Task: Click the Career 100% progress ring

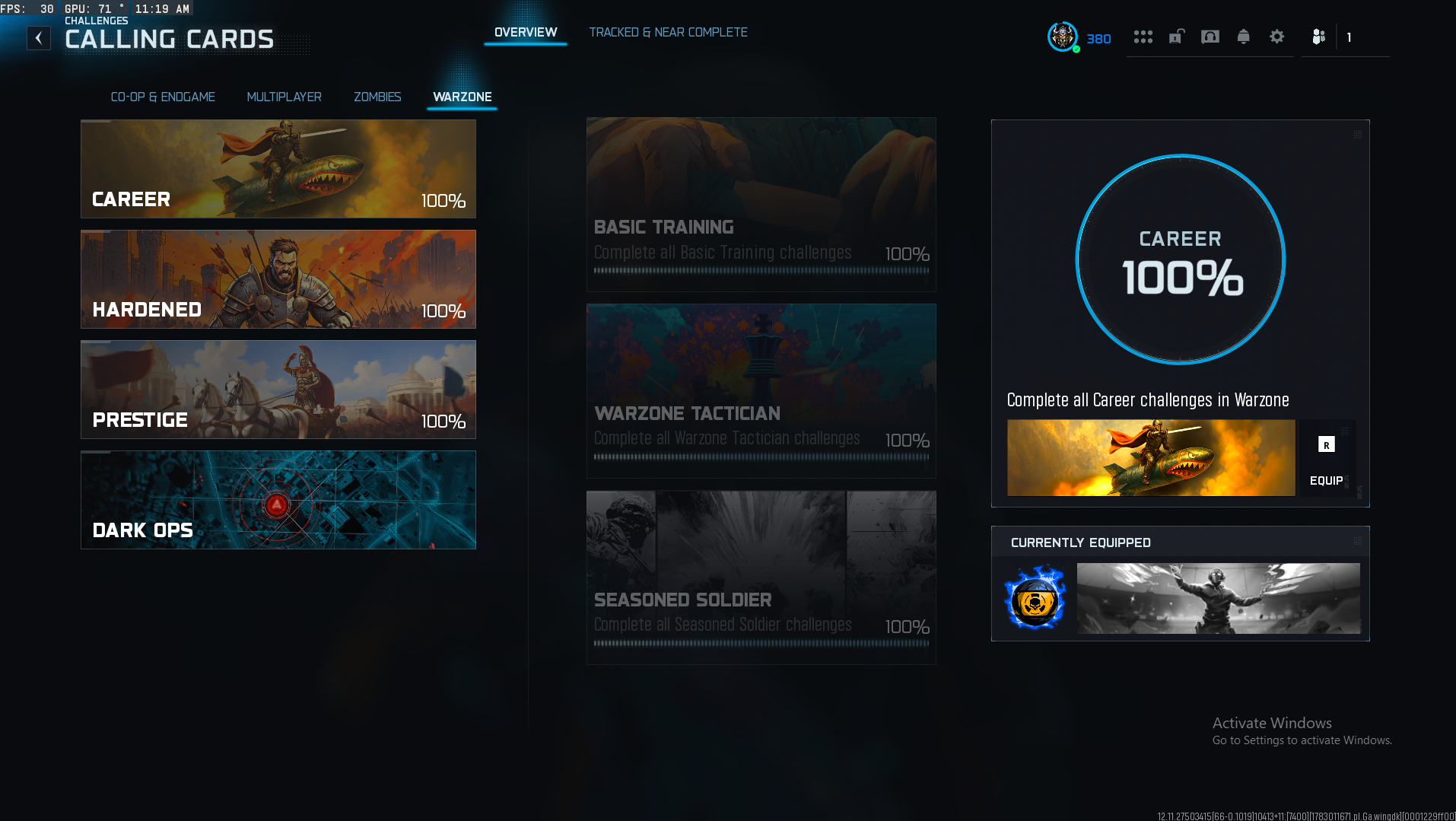Action: [1181, 259]
